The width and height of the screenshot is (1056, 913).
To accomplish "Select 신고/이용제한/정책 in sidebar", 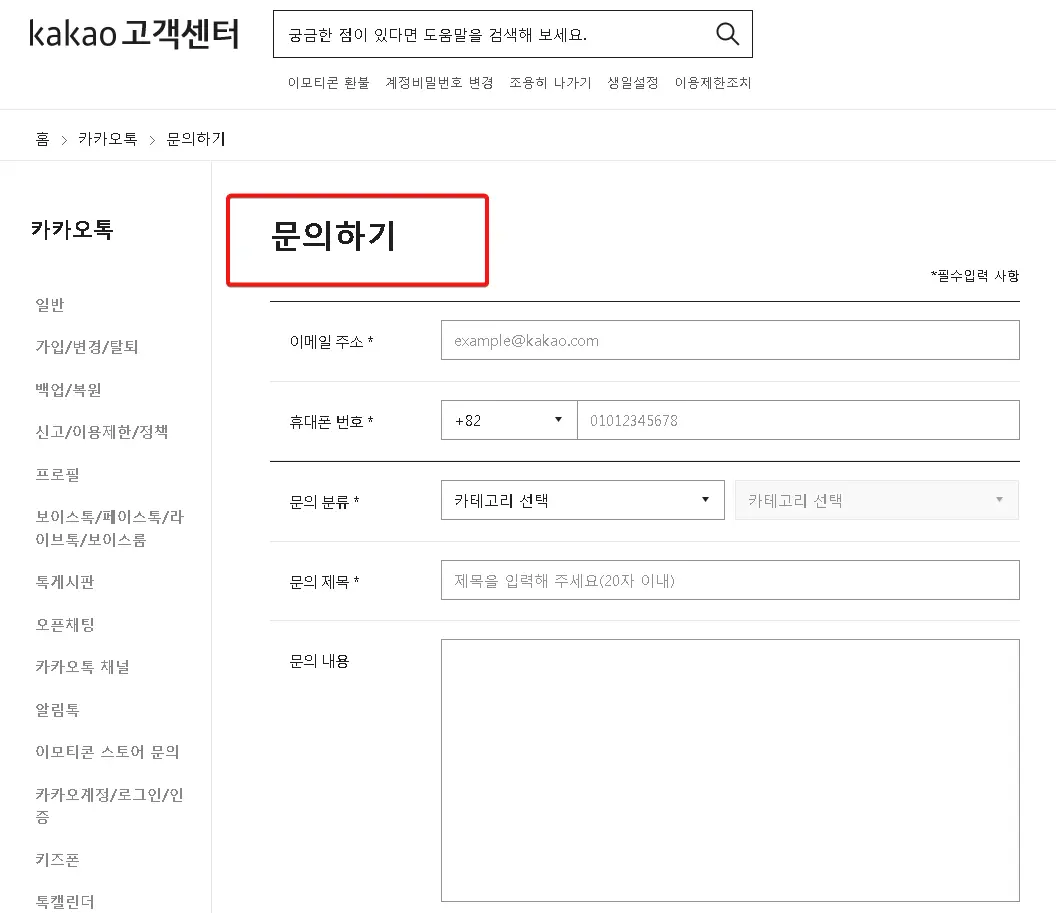I will tap(102, 432).
